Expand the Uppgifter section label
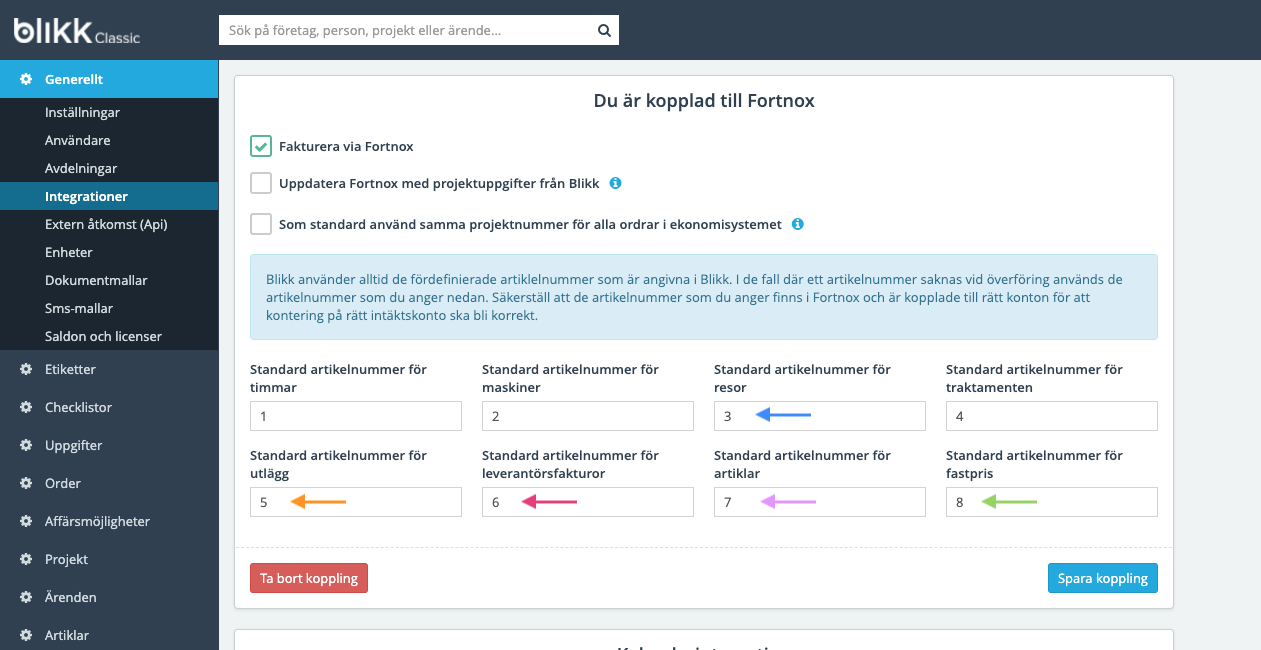The image size is (1261, 650). click(x=73, y=445)
